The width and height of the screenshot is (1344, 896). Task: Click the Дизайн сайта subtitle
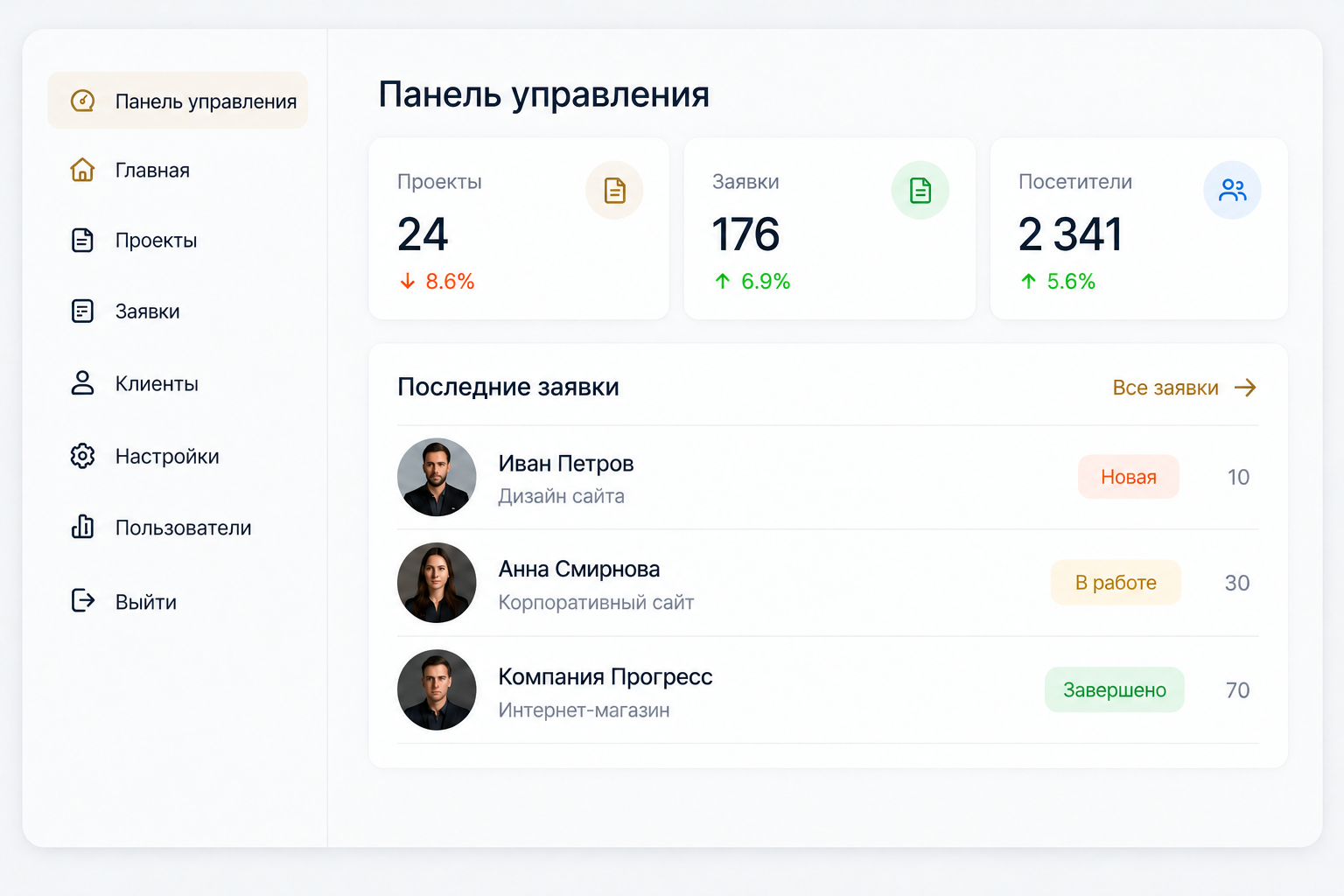tap(562, 496)
